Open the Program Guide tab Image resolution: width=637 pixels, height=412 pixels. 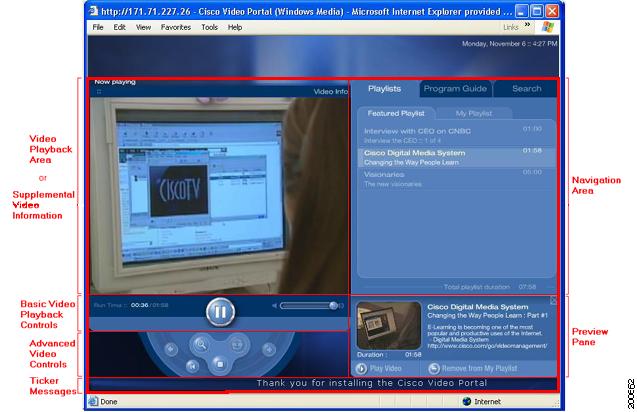(455, 89)
